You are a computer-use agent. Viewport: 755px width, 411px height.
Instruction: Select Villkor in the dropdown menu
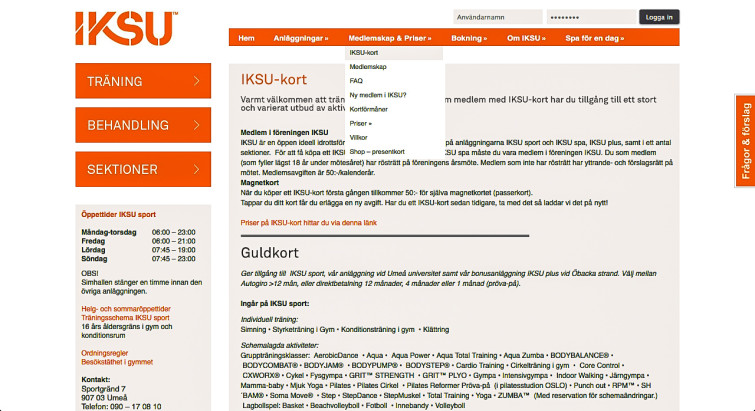pos(394,138)
